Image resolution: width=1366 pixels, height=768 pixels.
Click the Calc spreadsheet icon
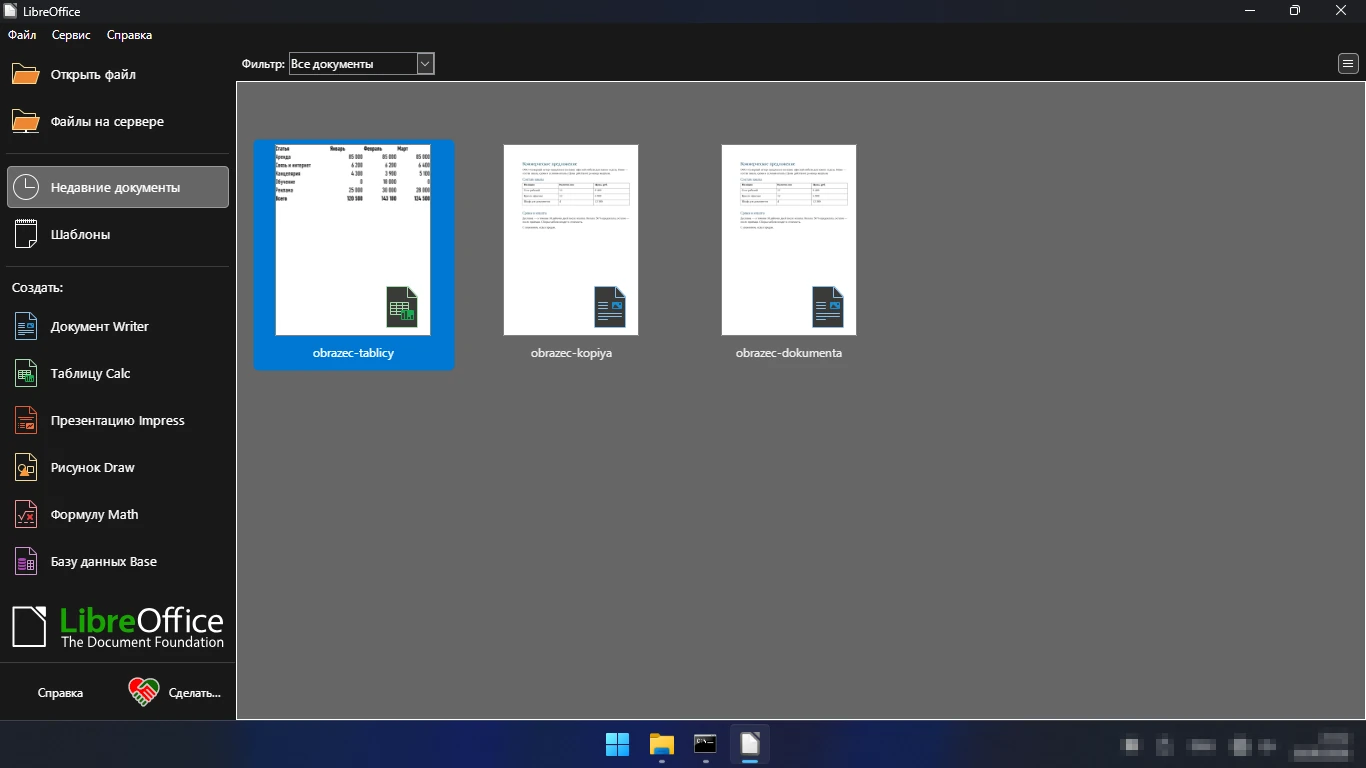(26, 373)
